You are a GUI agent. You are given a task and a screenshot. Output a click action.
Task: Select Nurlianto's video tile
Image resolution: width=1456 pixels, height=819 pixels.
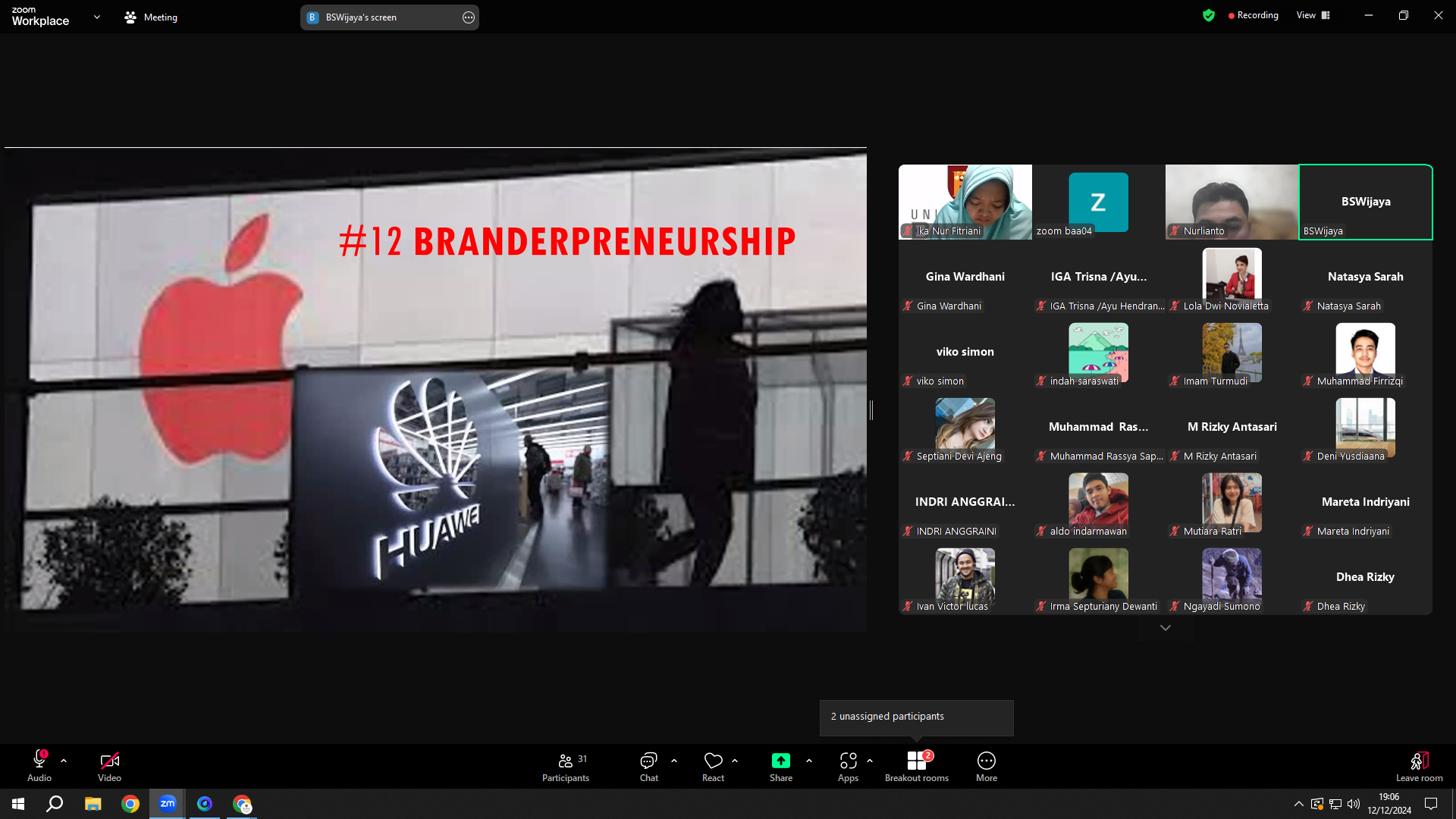(1232, 202)
